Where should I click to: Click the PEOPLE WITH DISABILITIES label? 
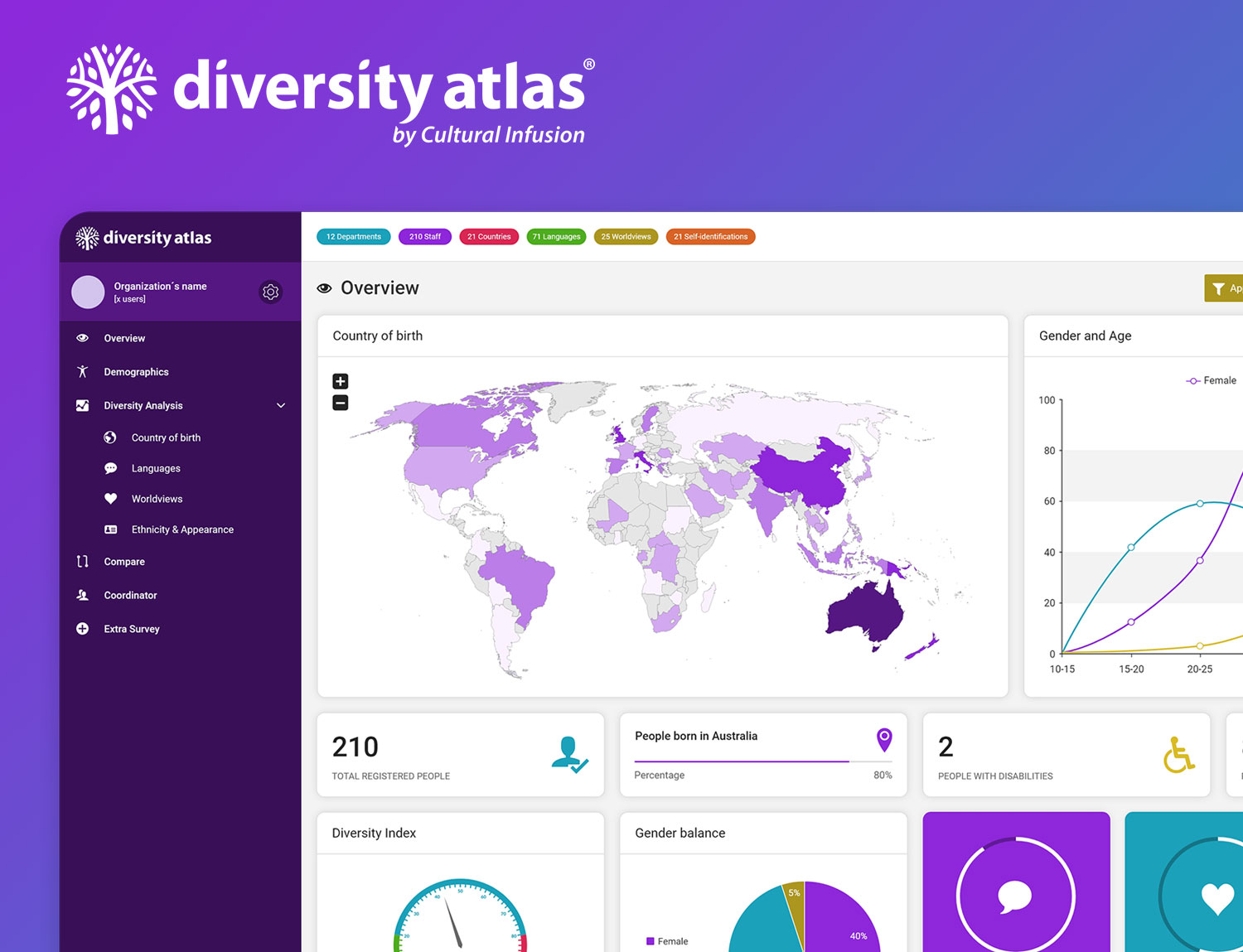click(x=995, y=776)
